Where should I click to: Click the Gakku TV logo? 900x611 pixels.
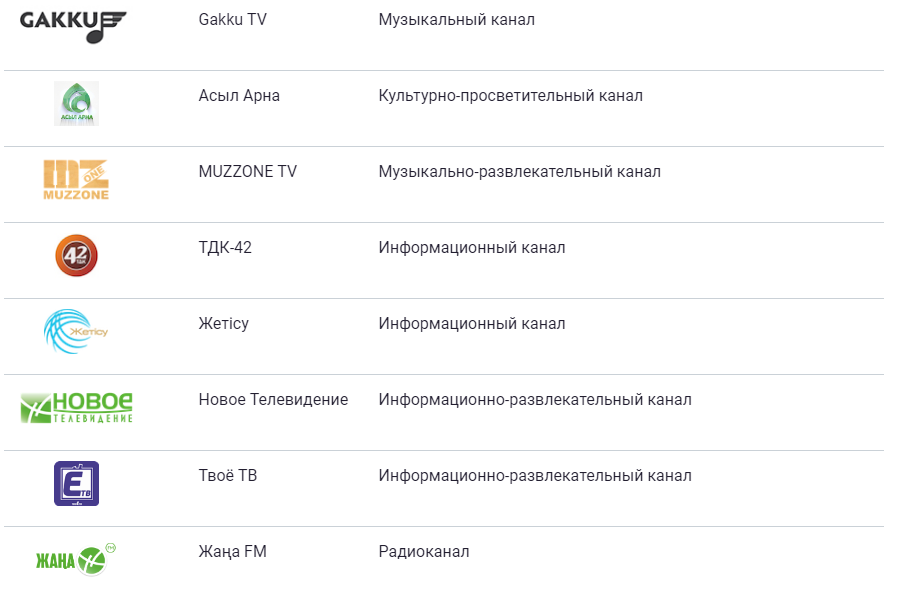pos(73,26)
